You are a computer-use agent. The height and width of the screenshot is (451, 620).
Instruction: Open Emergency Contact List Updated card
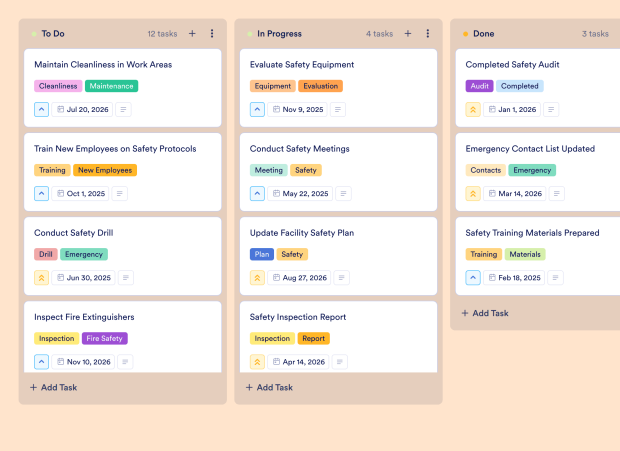click(x=530, y=149)
